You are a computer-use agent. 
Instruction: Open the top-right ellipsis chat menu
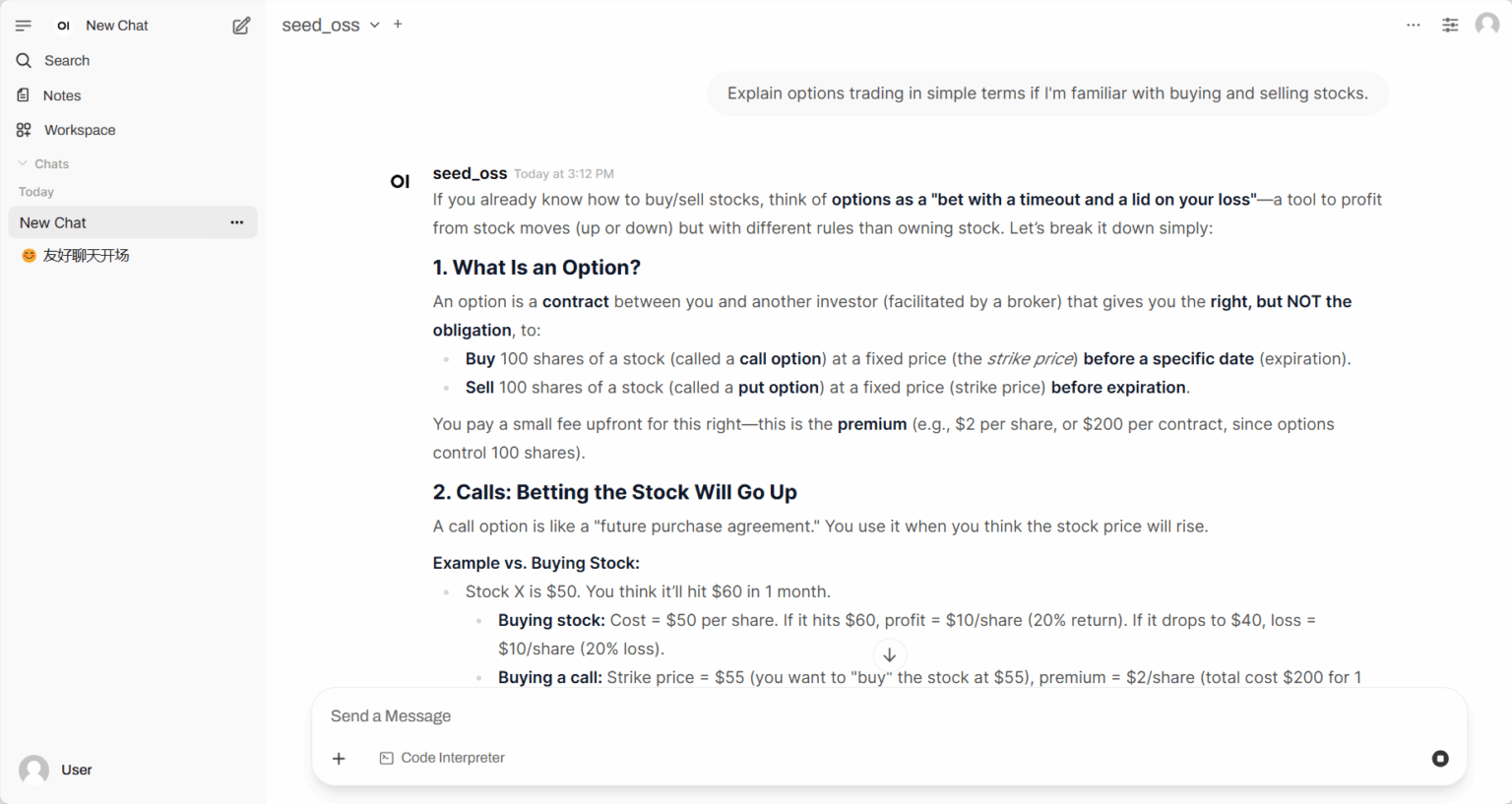1414,26
